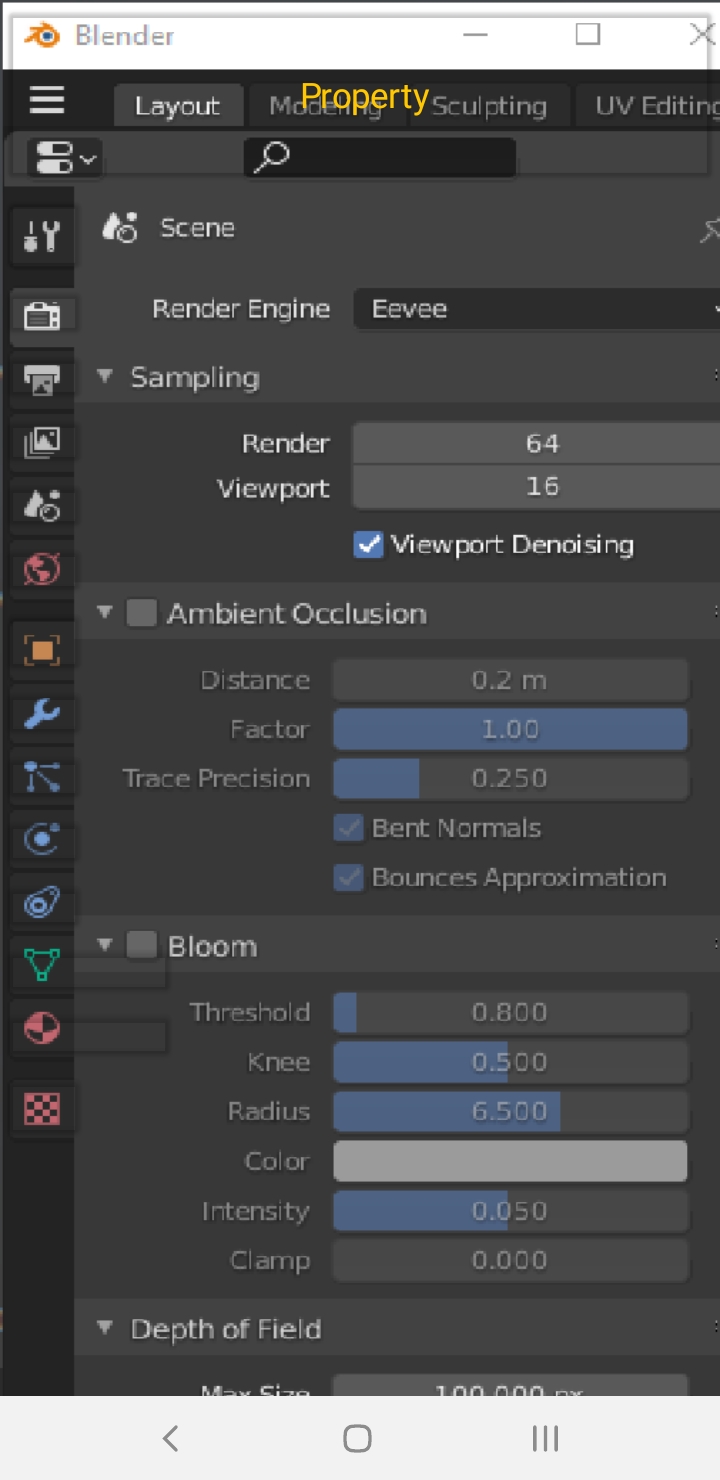Open the hamburger main menu button
The height and width of the screenshot is (1480, 720).
click(x=47, y=99)
